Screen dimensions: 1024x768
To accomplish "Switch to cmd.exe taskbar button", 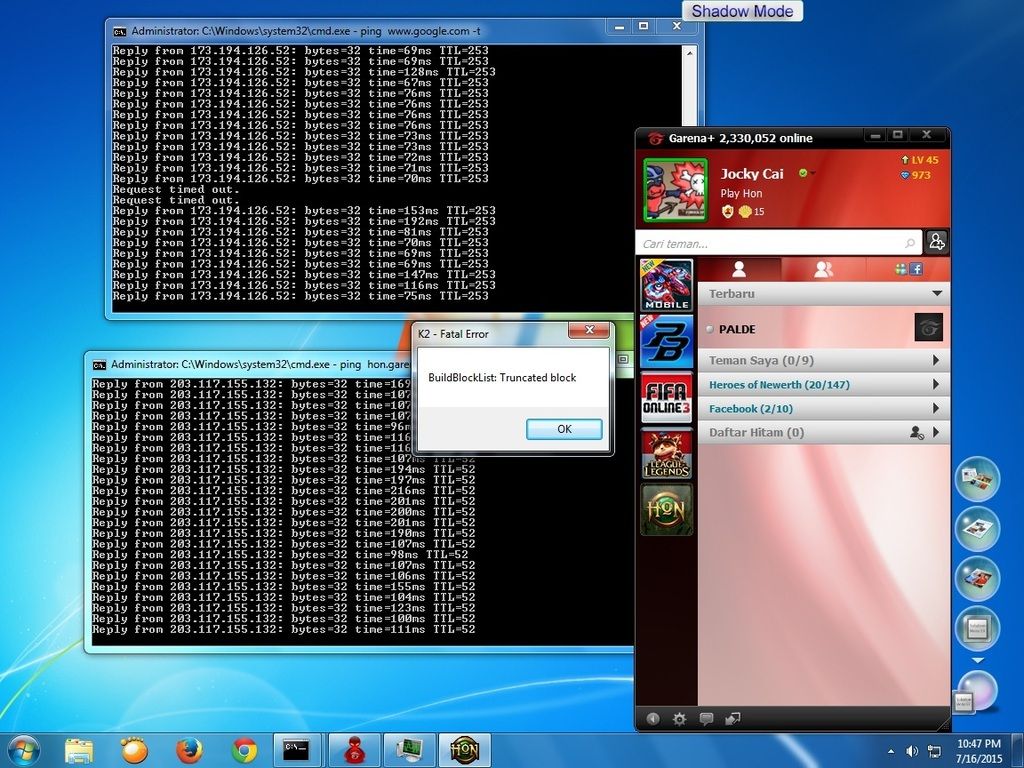I will (296, 750).
